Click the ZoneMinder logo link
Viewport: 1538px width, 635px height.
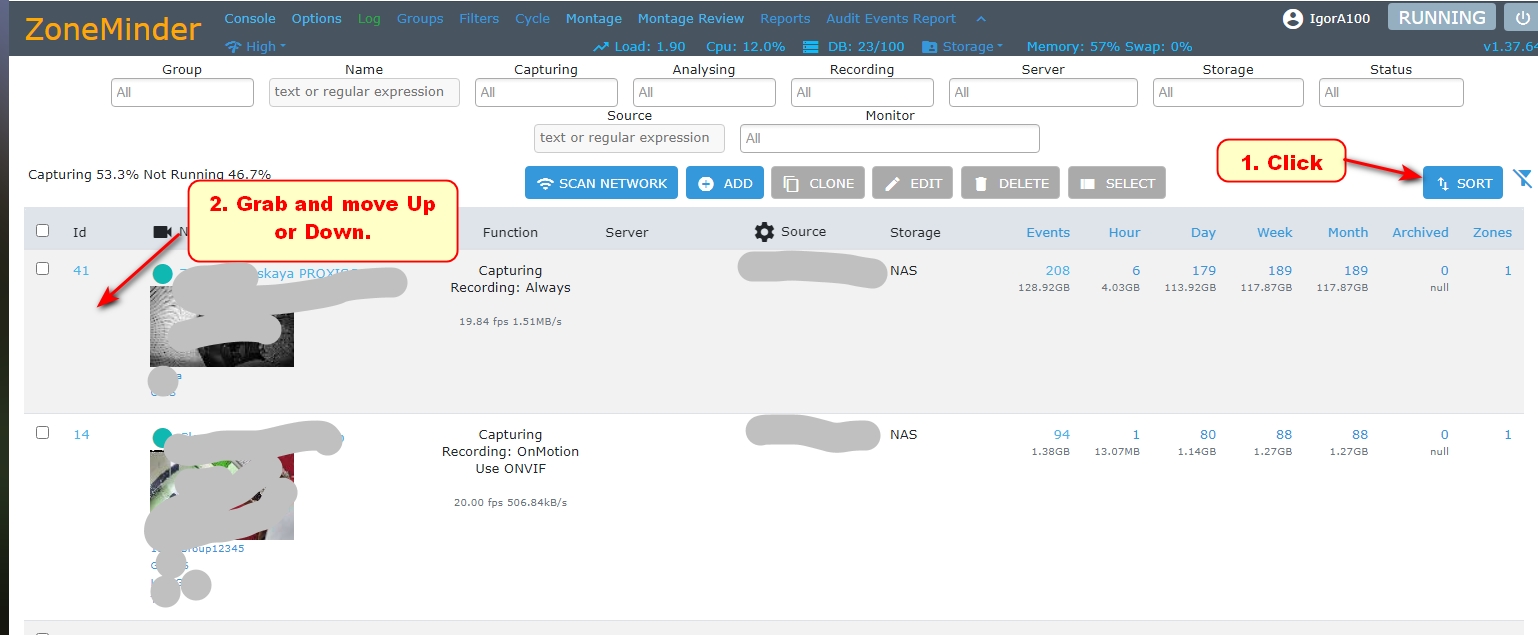click(x=113, y=29)
